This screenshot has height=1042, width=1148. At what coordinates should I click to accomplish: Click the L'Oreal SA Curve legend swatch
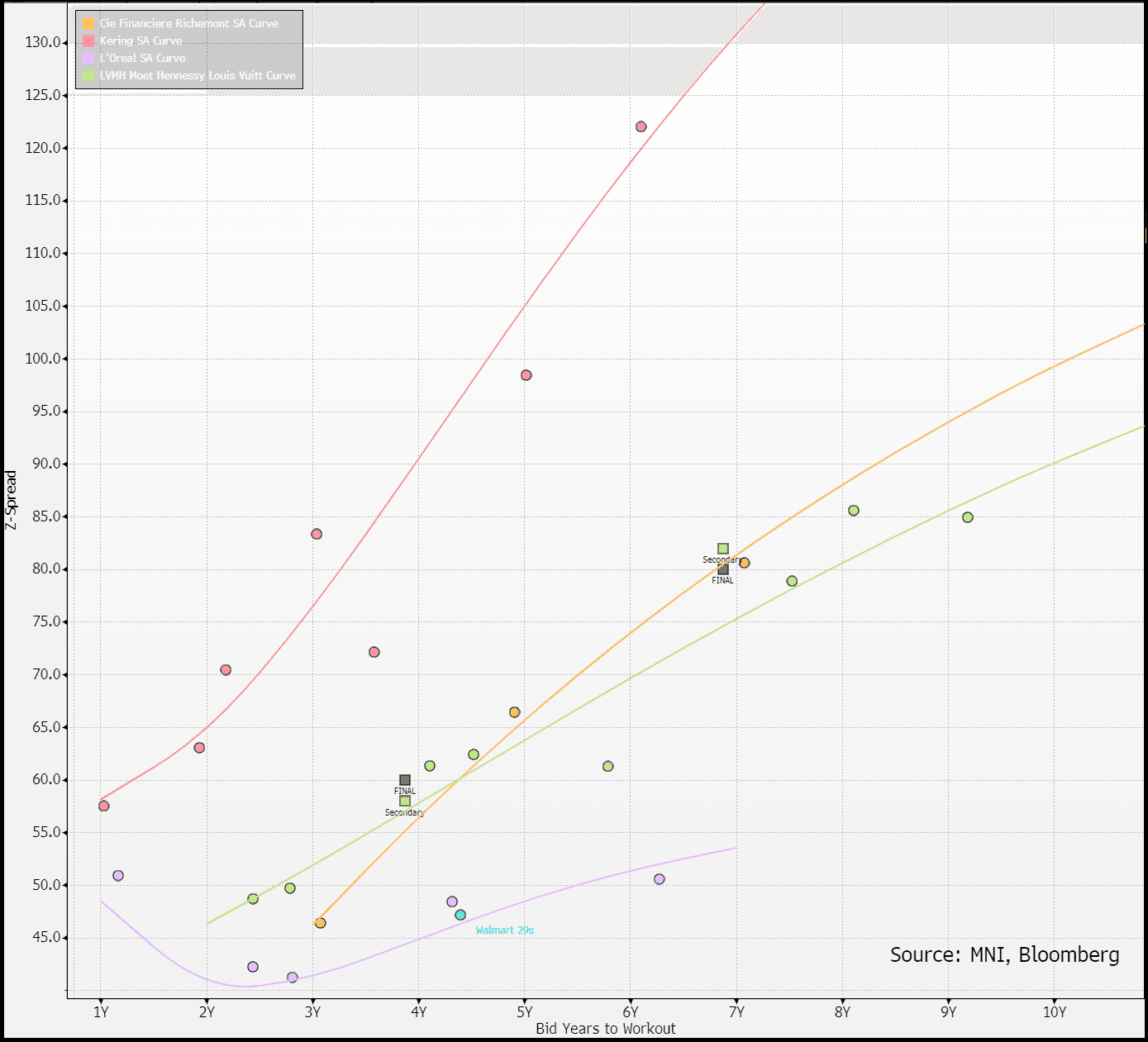[88, 58]
